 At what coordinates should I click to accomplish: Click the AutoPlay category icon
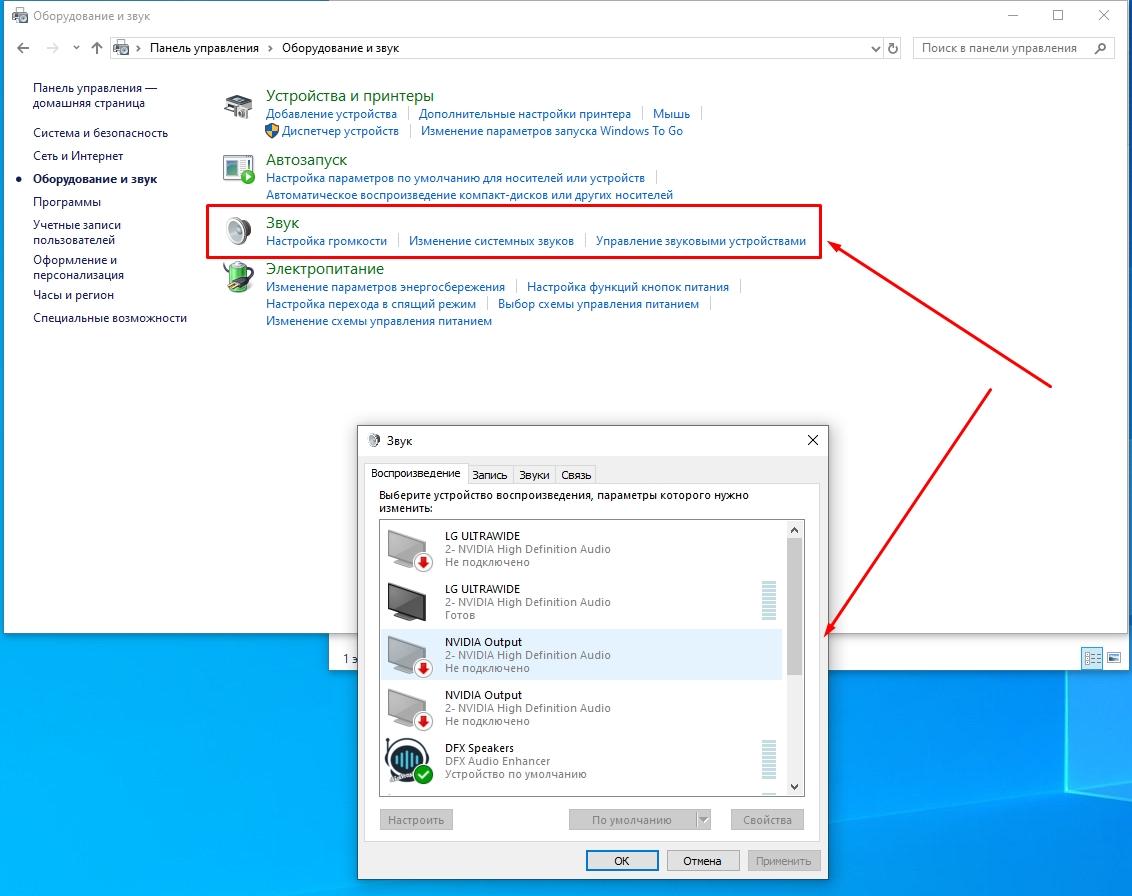238,169
